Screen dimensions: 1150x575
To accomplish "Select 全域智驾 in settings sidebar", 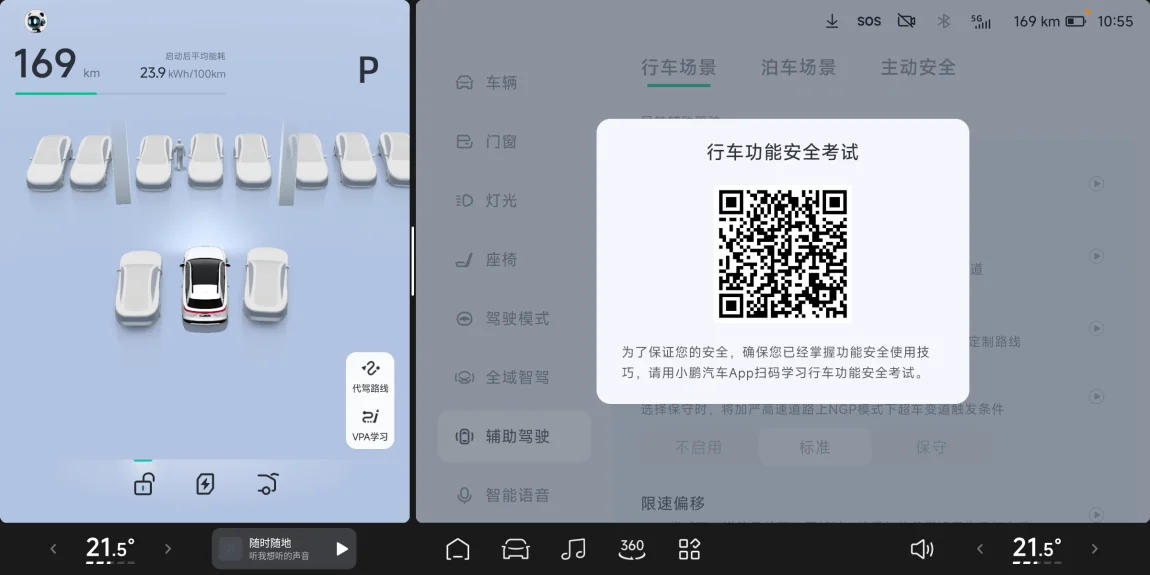I will (515, 378).
